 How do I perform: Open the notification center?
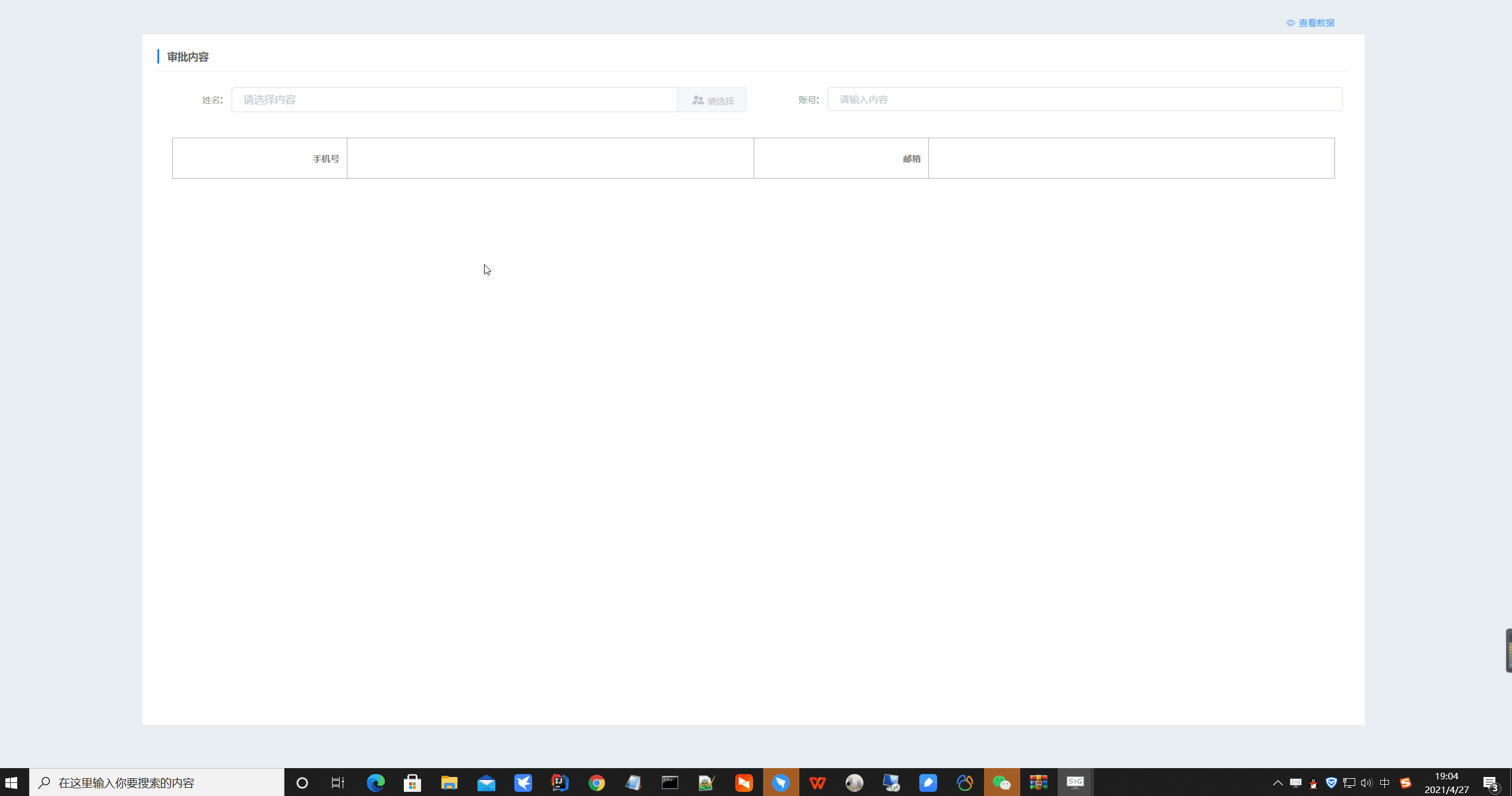point(1491,782)
